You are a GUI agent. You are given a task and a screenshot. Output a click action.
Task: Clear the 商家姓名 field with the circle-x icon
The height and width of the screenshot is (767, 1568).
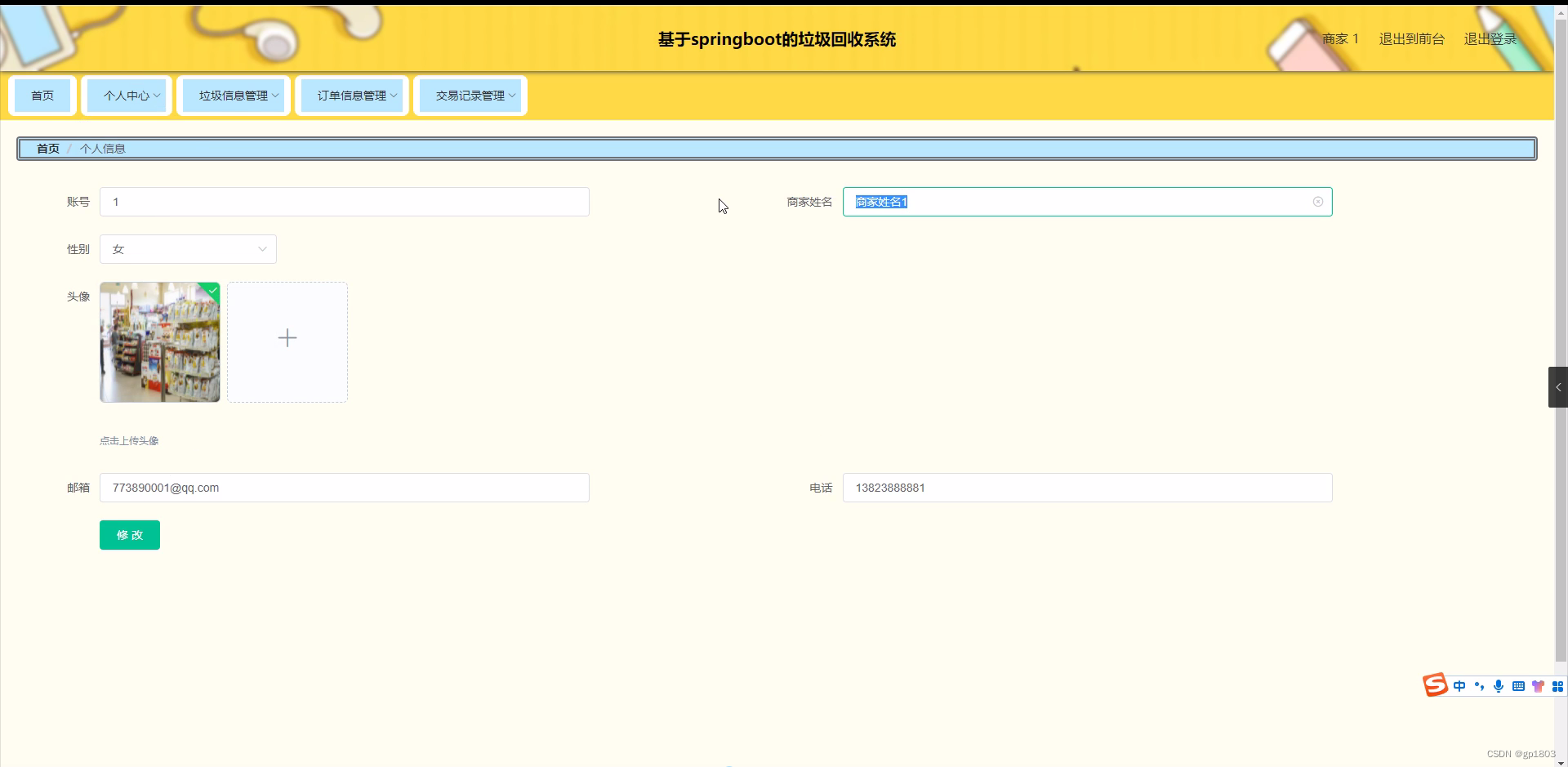(x=1317, y=202)
